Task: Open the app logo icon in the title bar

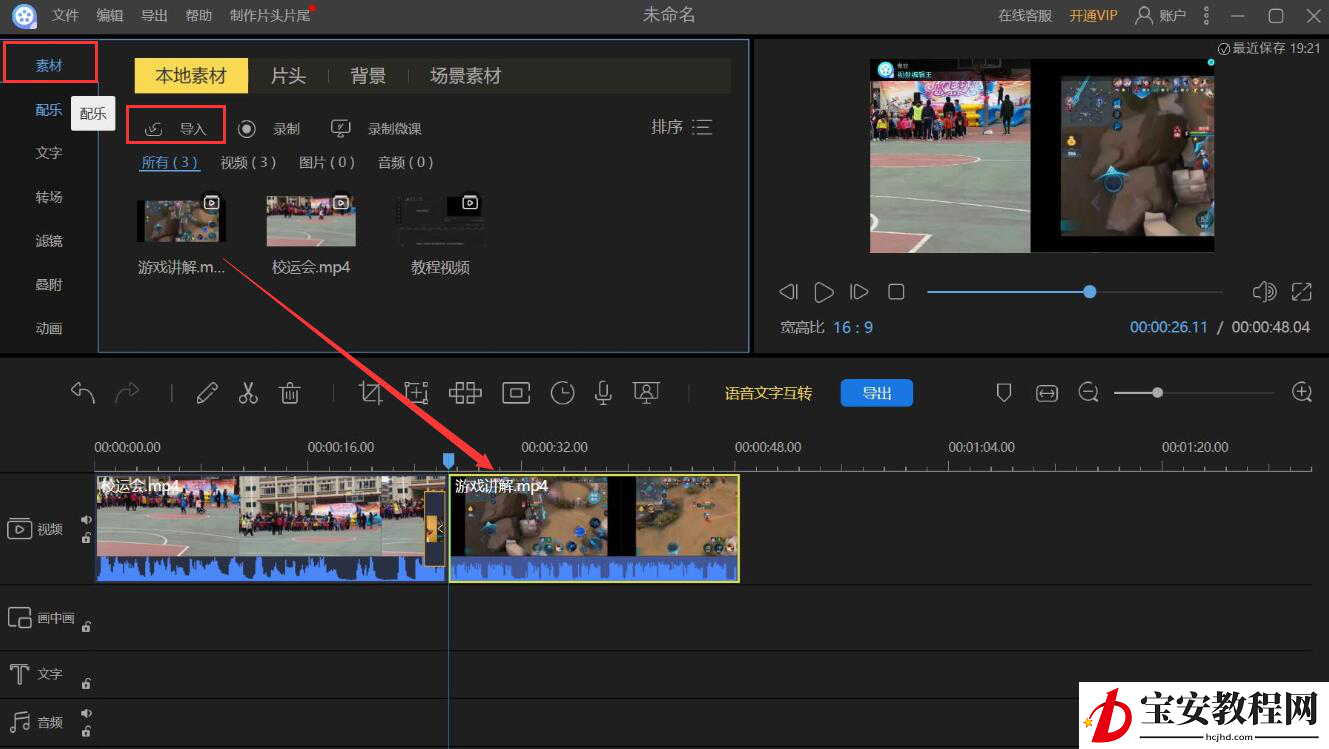Action: [x=24, y=15]
